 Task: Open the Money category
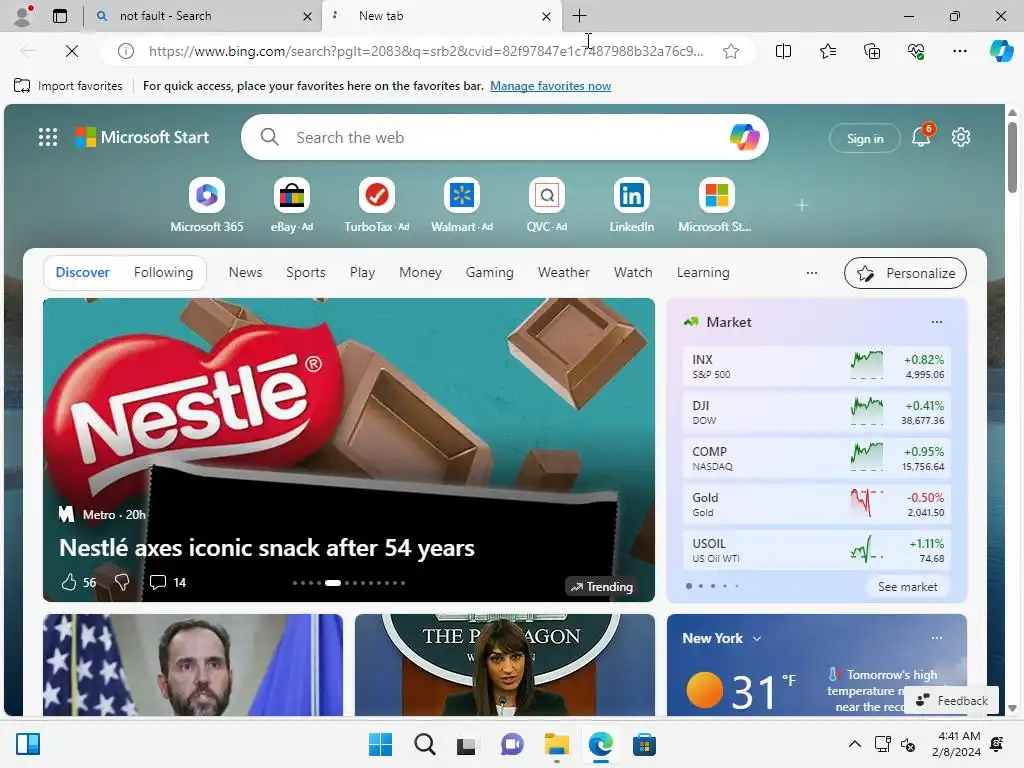(420, 272)
